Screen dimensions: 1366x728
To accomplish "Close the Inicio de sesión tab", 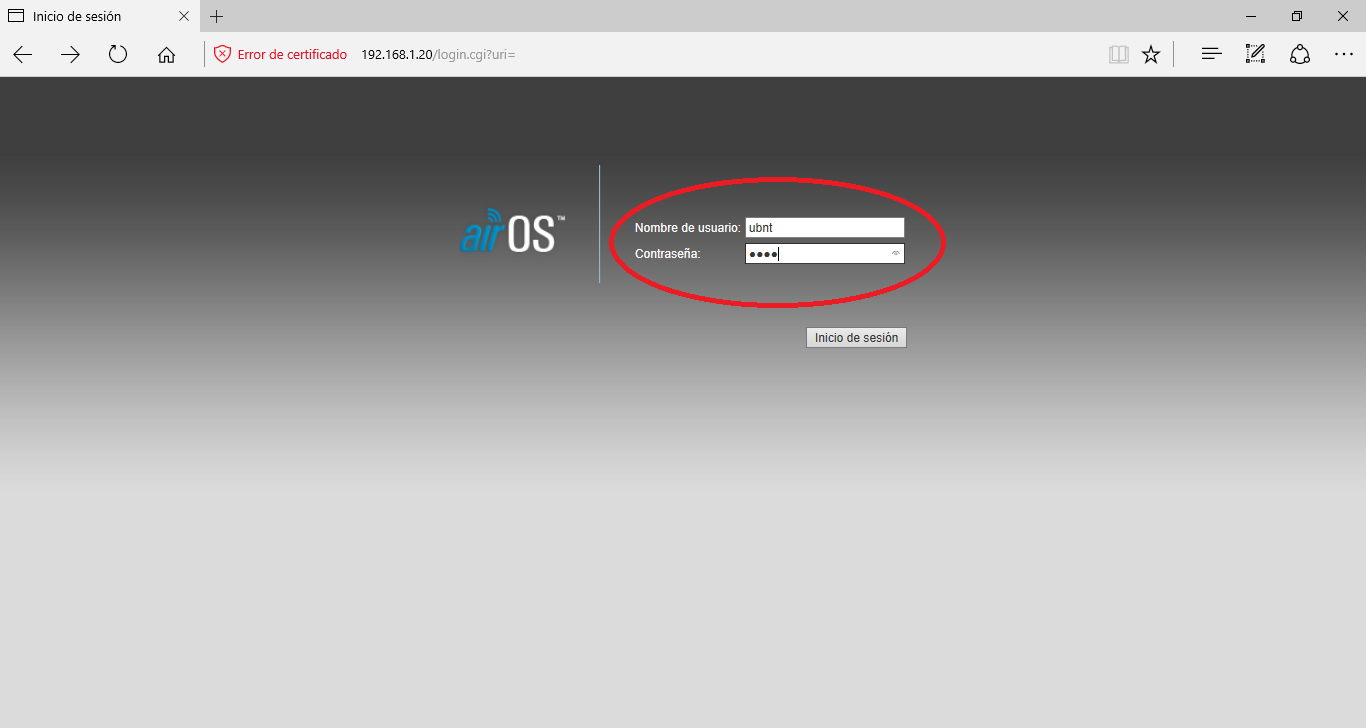I will click(184, 16).
